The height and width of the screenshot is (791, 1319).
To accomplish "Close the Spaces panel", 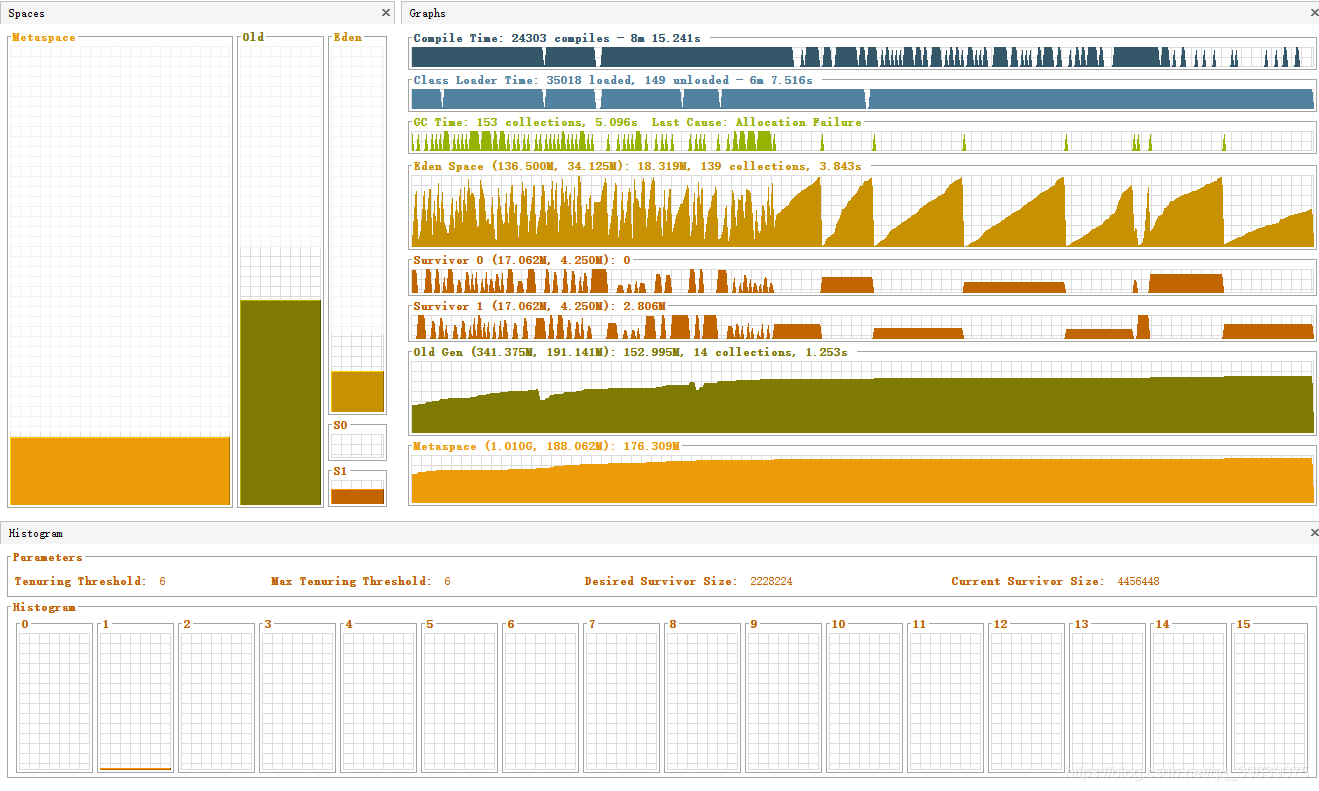I will pos(386,13).
